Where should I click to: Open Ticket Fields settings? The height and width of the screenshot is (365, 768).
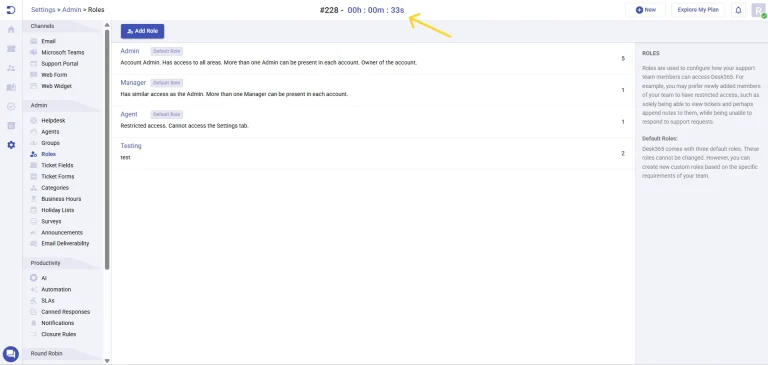coord(57,166)
